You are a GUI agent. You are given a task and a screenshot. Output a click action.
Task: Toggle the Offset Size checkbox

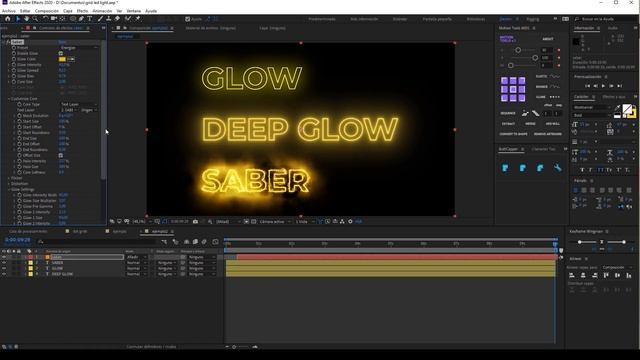pos(61,155)
